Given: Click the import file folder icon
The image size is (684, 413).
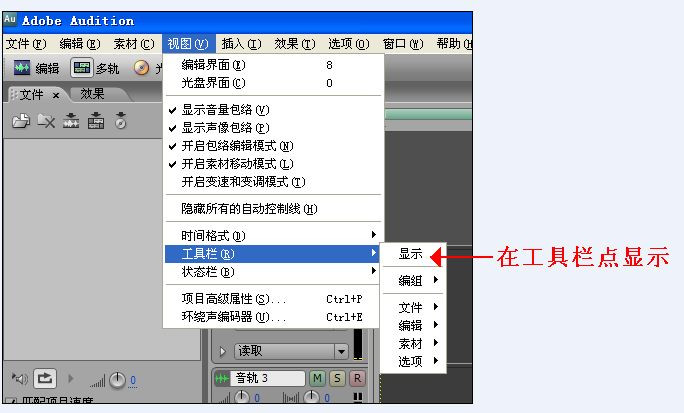Looking at the screenshot, I should pyautogui.click(x=21, y=121).
